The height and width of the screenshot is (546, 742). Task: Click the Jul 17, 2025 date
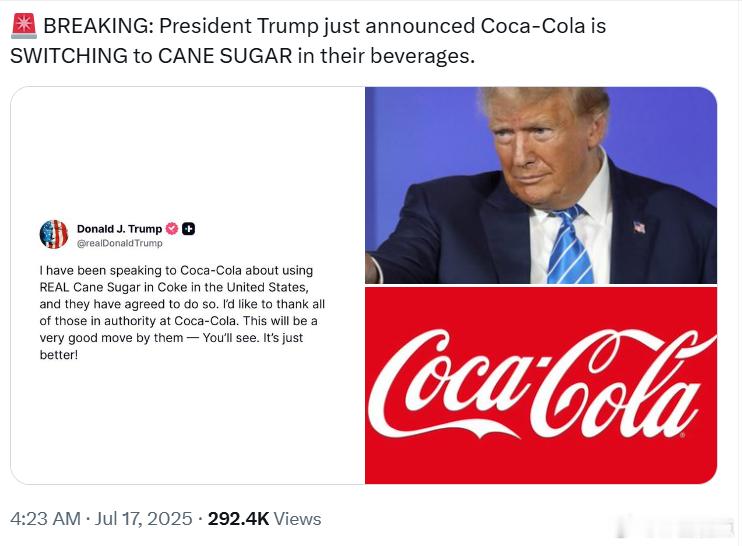click(143, 519)
